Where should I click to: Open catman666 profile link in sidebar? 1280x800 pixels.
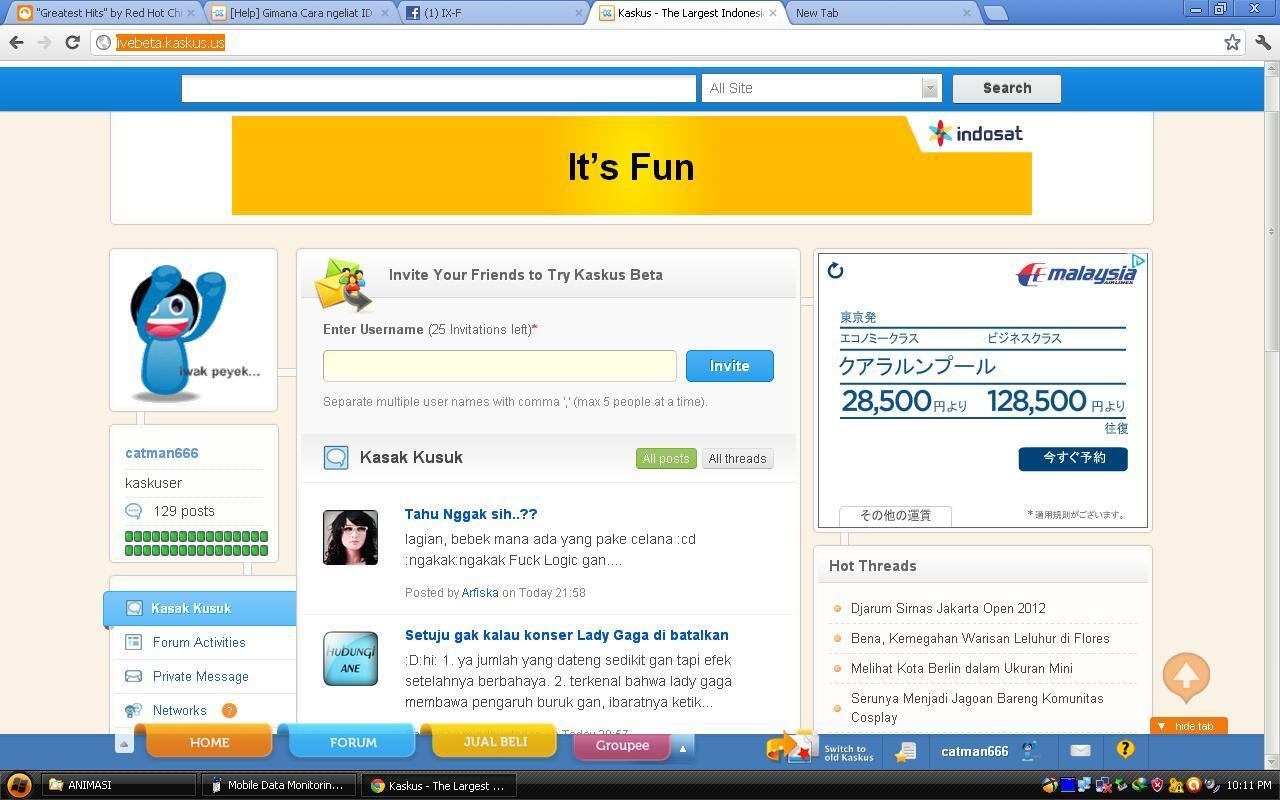click(x=162, y=453)
